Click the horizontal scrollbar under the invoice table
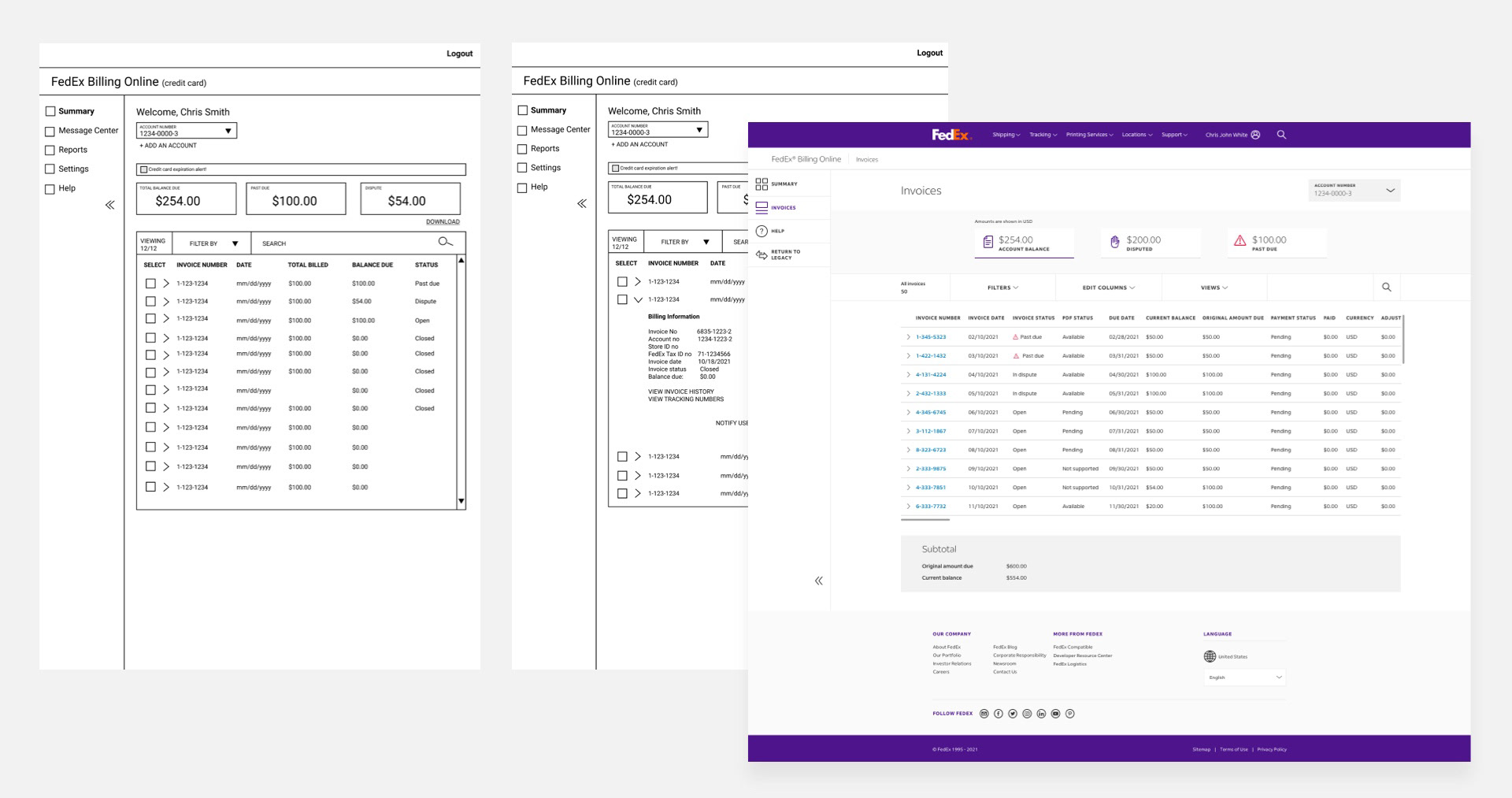This screenshot has width=1512, height=798. 925,520
